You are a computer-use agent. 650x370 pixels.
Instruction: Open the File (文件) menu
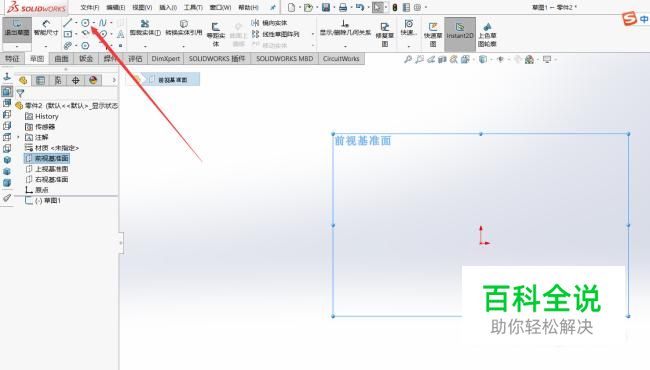90,7
